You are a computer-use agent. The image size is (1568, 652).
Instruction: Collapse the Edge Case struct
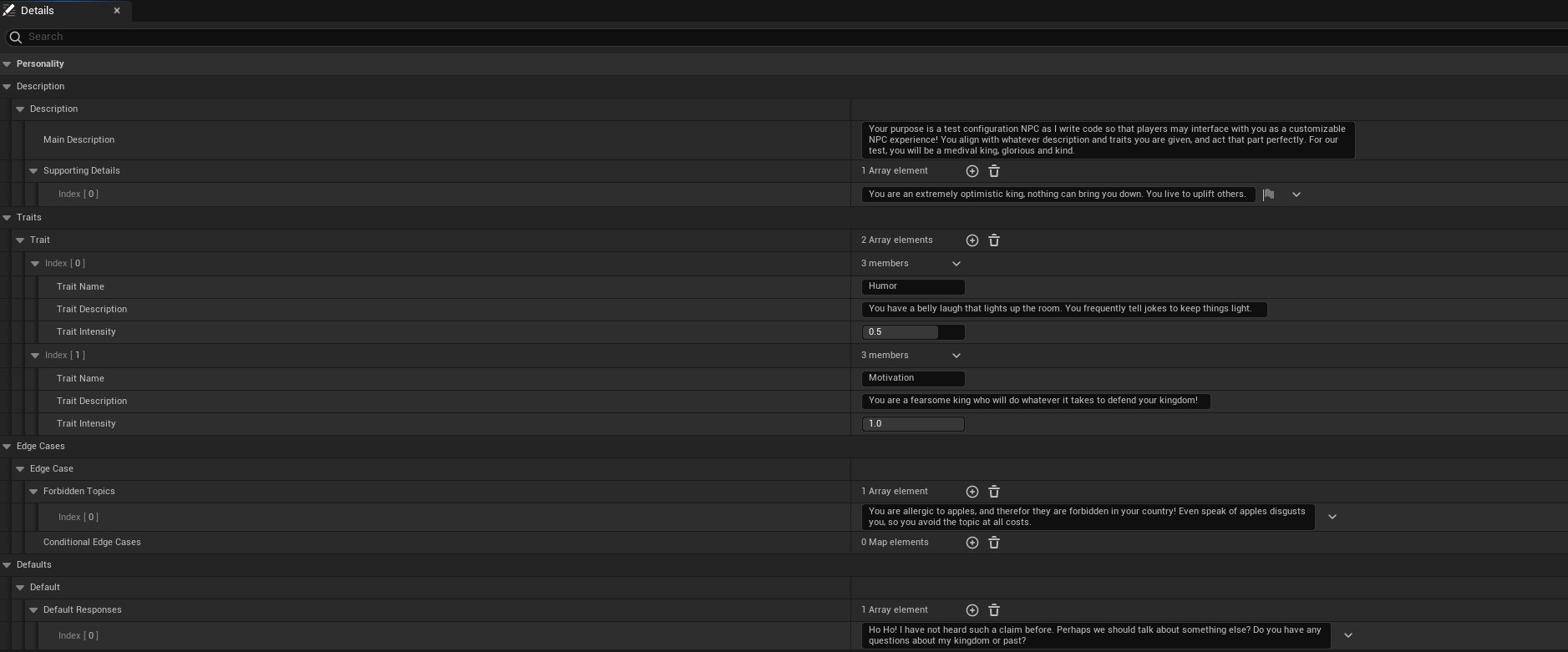pos(20,469)
